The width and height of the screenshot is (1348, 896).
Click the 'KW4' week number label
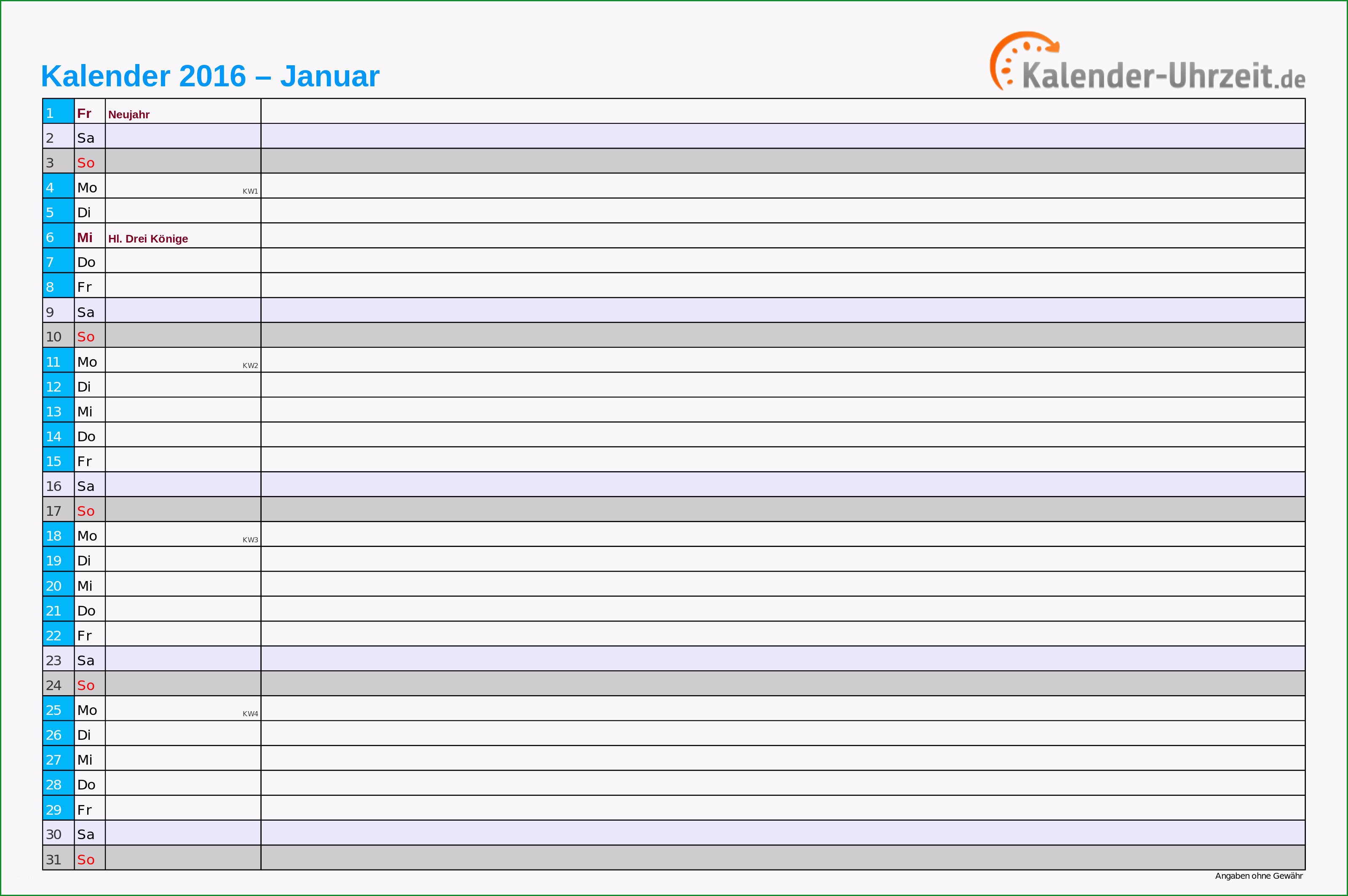[250, 713]
